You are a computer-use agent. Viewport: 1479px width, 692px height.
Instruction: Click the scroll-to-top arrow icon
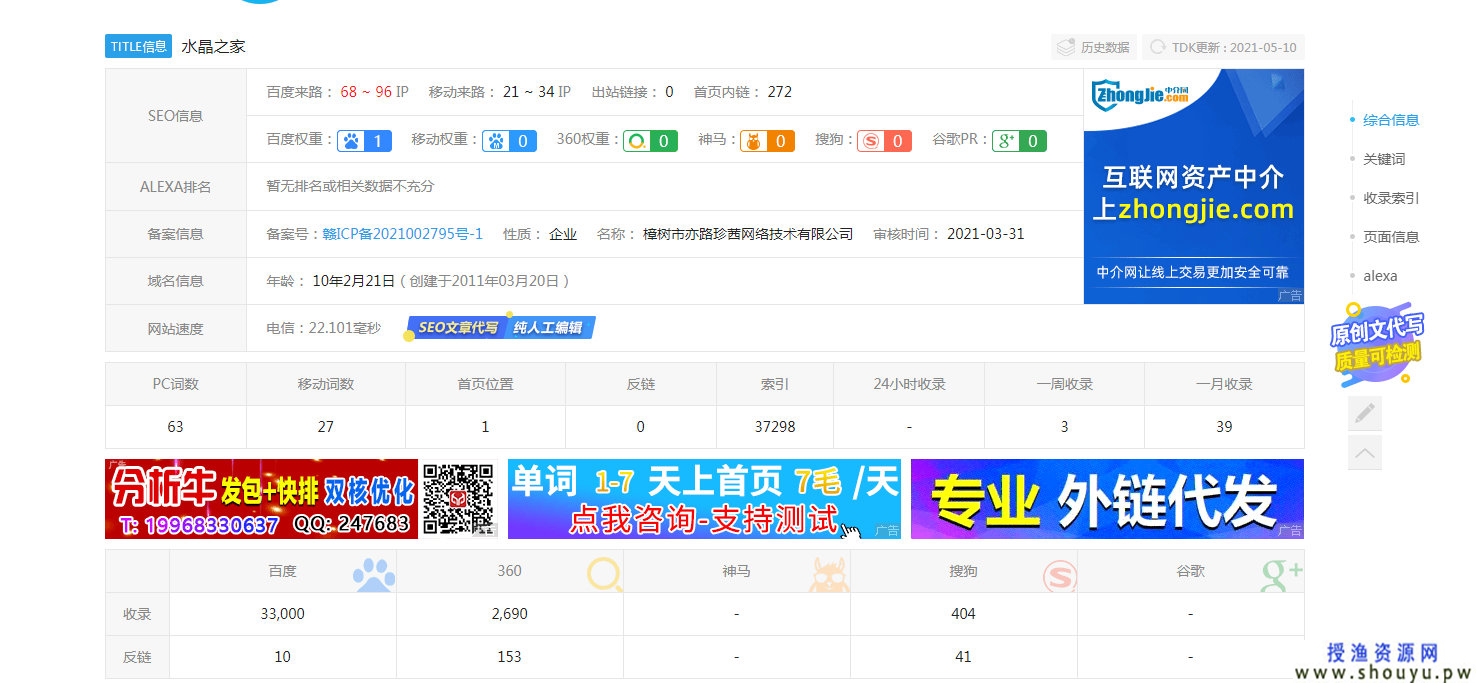click(1364, 453)
